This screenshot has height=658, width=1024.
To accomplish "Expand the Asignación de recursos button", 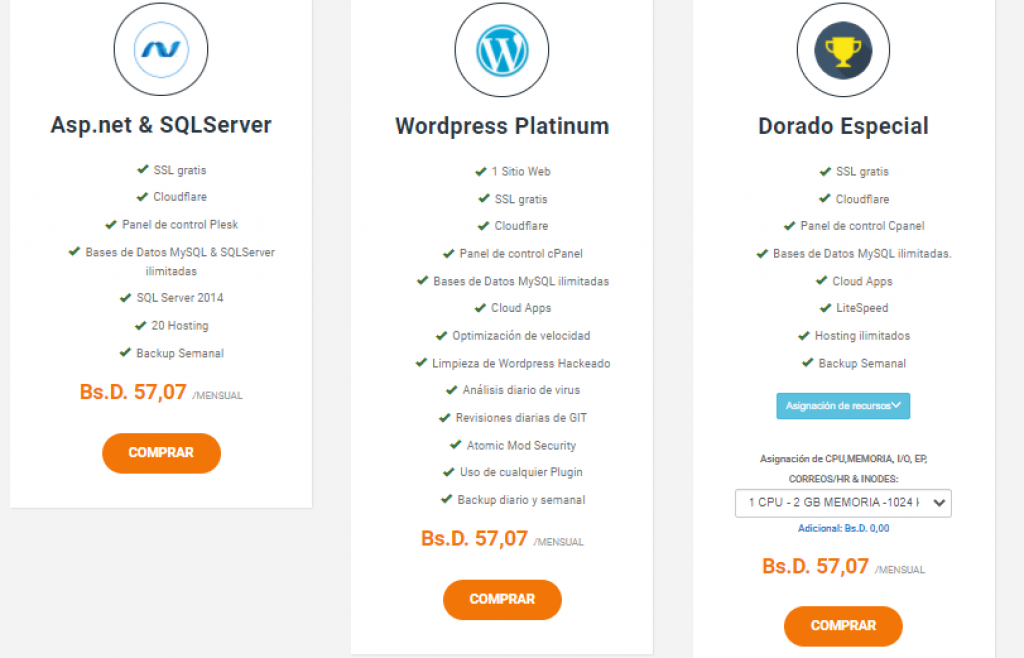I will coord(843,406).
